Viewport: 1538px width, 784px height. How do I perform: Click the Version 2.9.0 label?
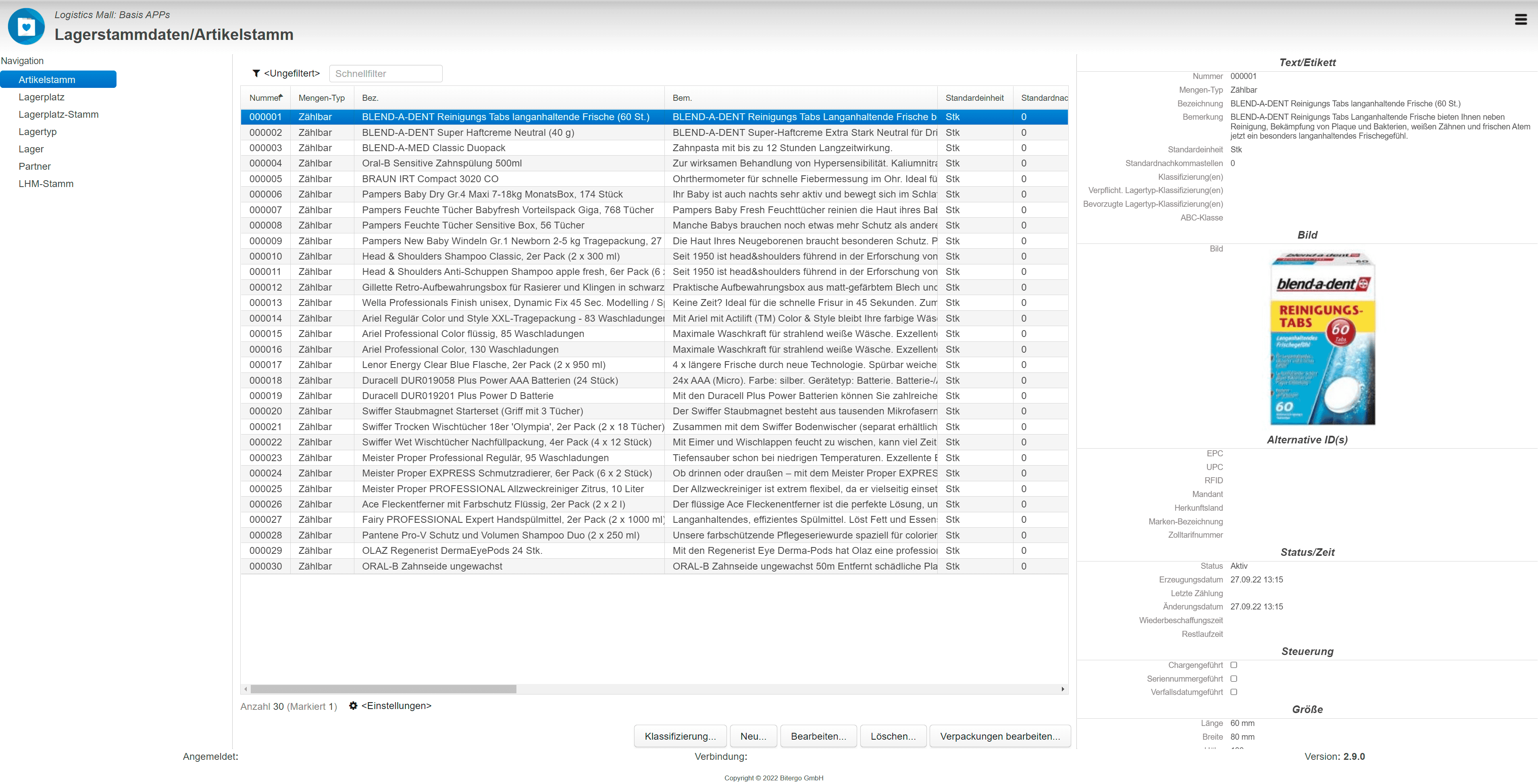coord(1334,757)
